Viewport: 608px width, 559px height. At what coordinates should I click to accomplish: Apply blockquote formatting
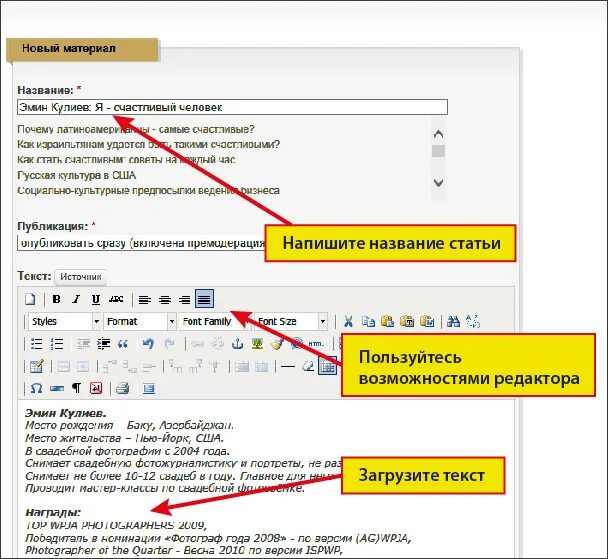[x=123, y=344]
